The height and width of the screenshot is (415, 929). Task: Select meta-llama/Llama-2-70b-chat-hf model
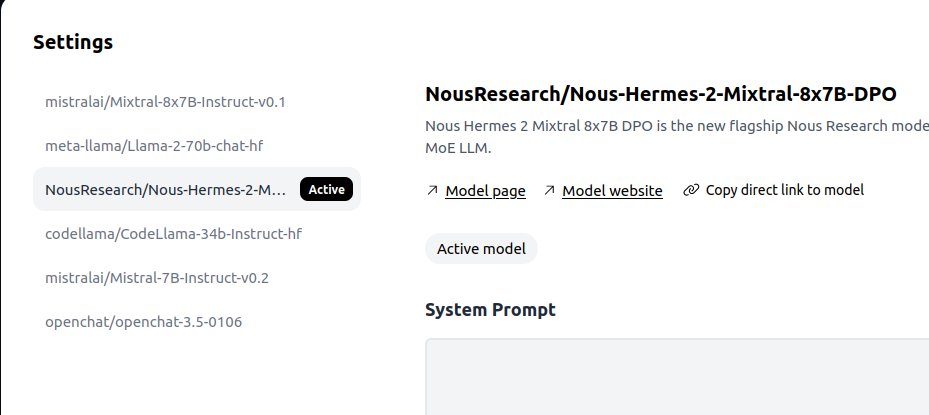pyautogui.click(x=197, y=146)
